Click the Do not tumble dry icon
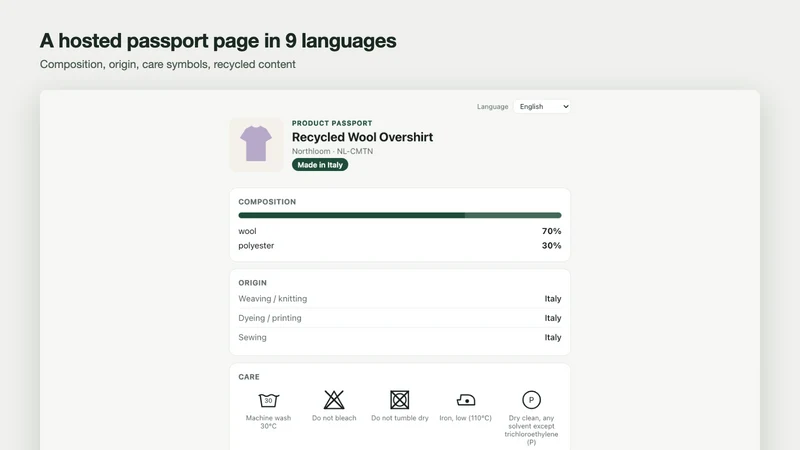The height and width of the screenshot is (450, 800). pyautogui.click(x=399, y=400)
